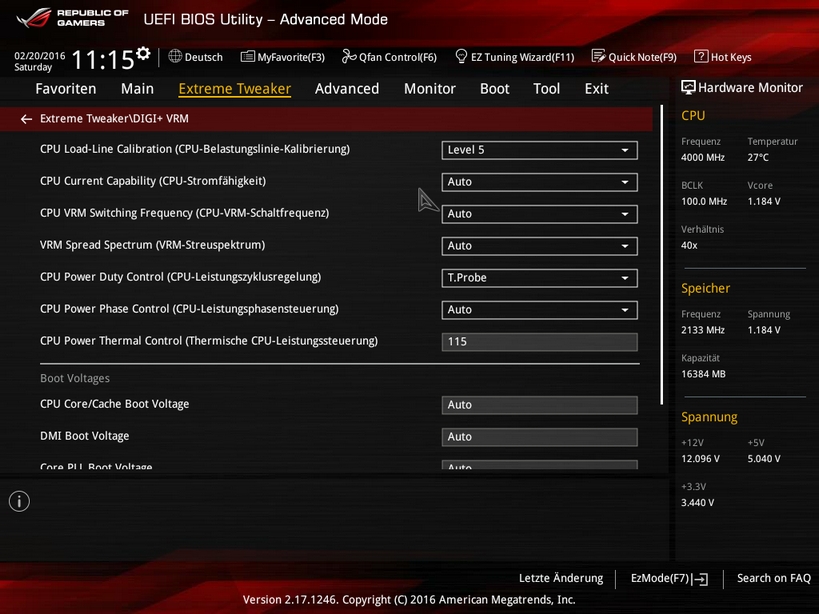
Task: Click the EzMode(F7) exit arrow icon
Action: point(700,579)
